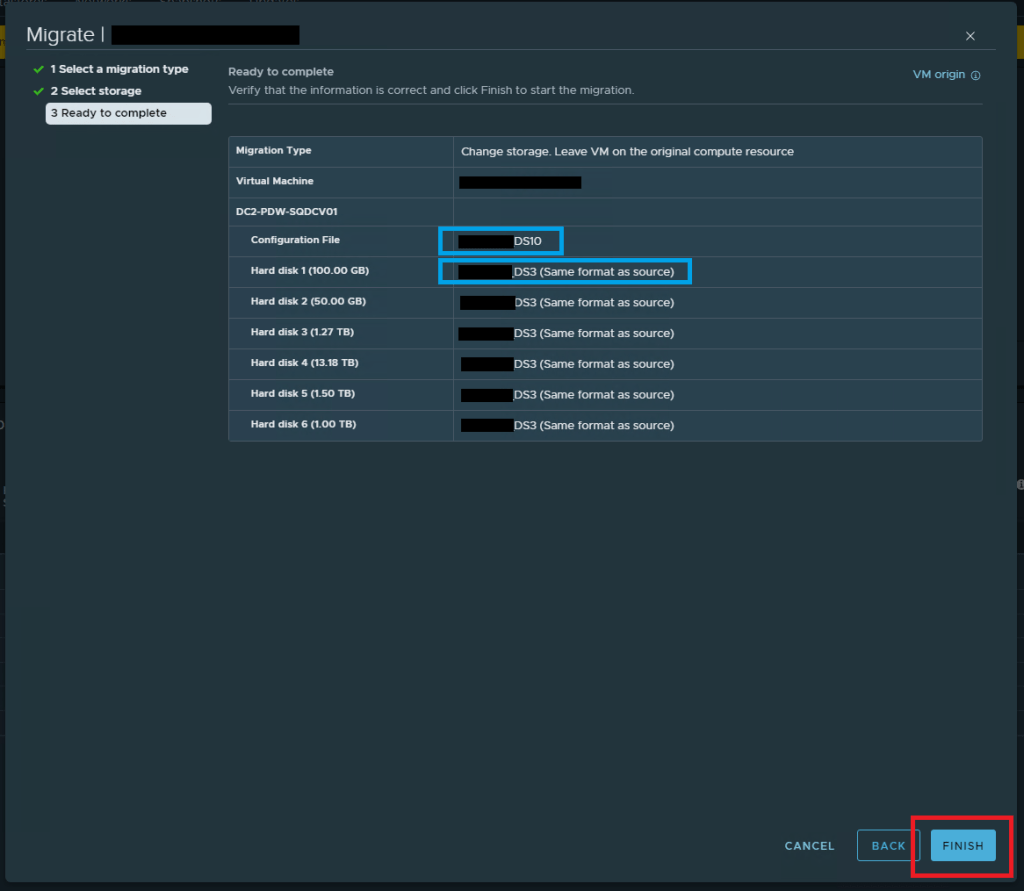The image size is (1024, 891).
Task: Select the Hard disk 3 (1.27 TB) row
Action: (x=300, y=333)
